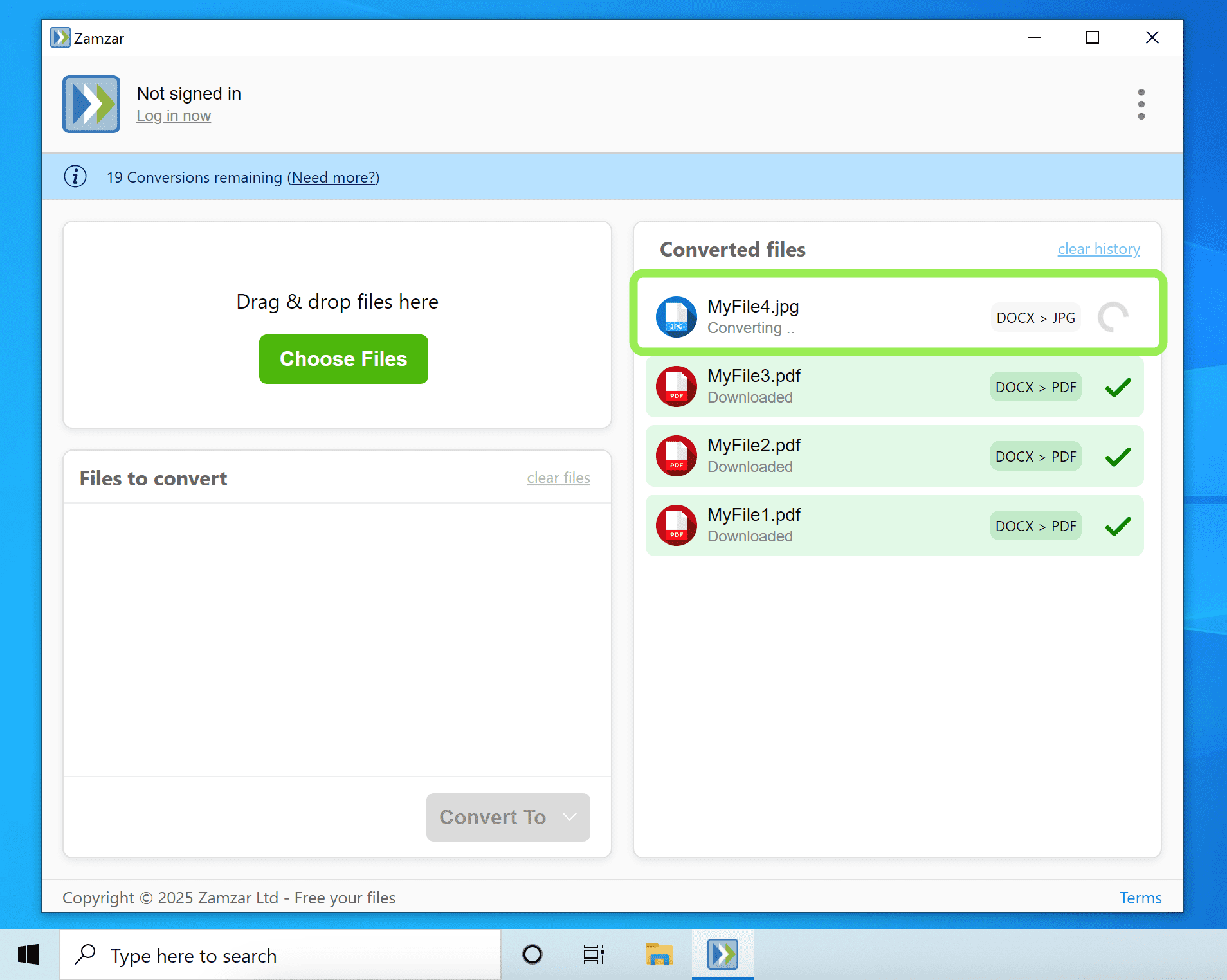Open the Zamzar three-dot overflow menu

1141,104
